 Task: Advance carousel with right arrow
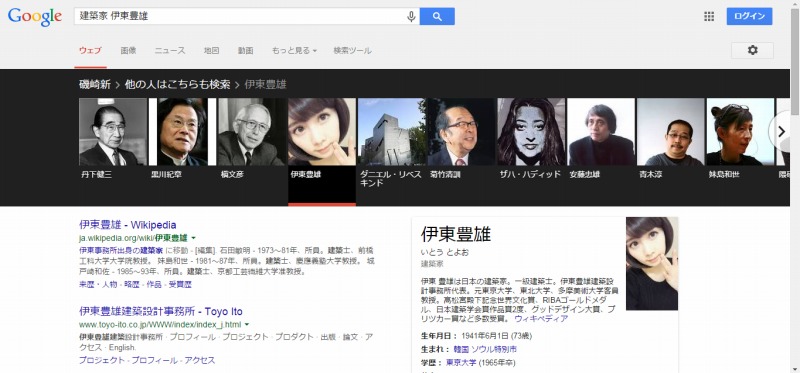coord(781,132)
